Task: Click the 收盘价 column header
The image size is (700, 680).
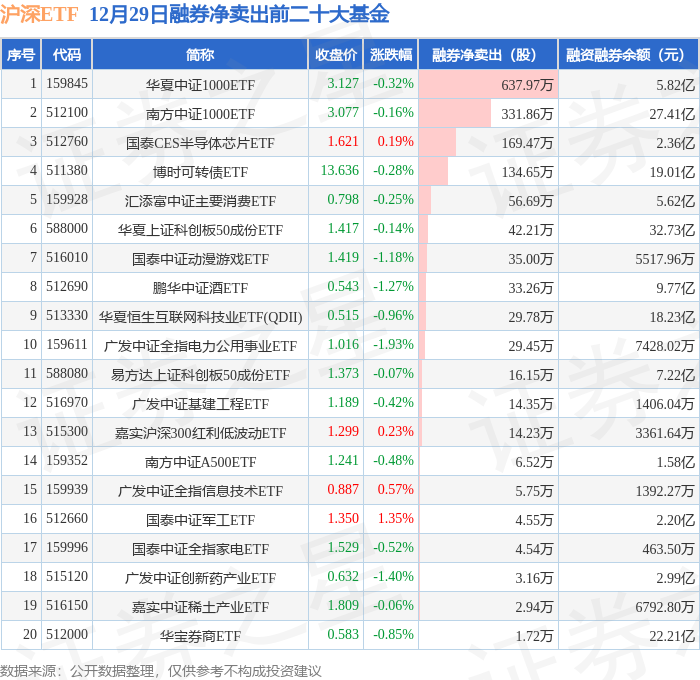Action: (336, 54)
